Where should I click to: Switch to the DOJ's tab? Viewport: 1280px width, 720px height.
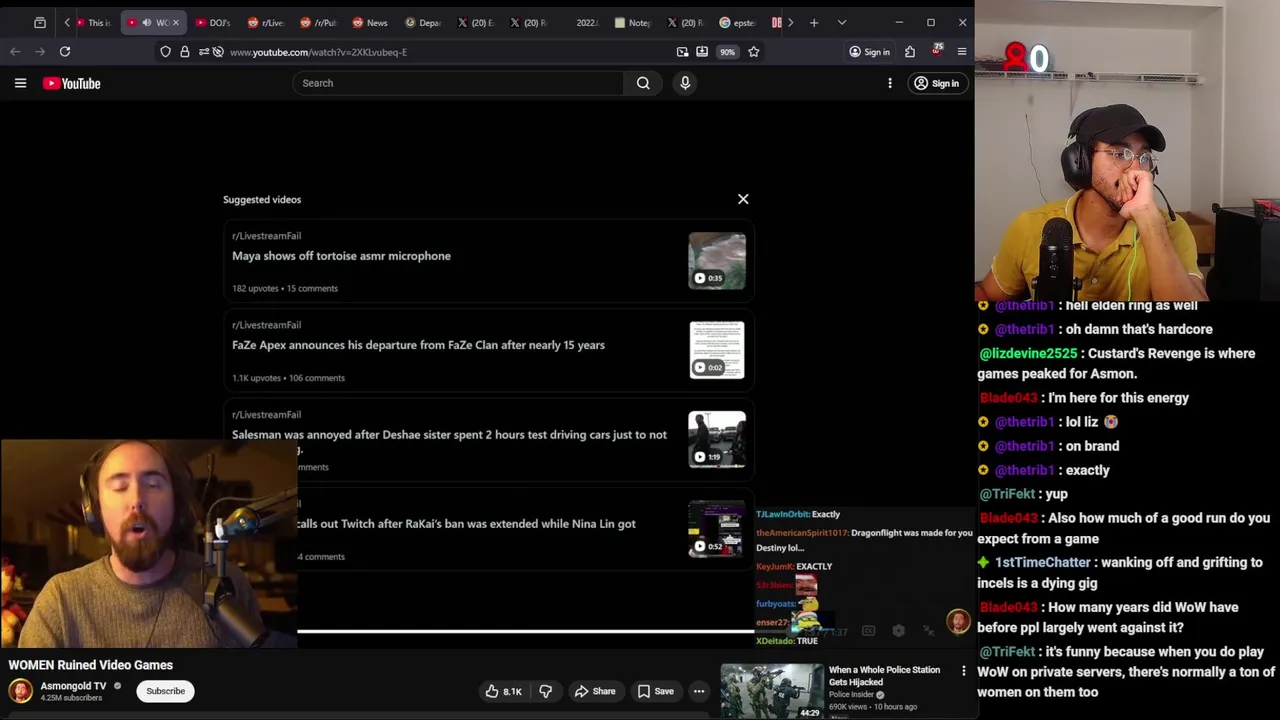click(213, 22)
